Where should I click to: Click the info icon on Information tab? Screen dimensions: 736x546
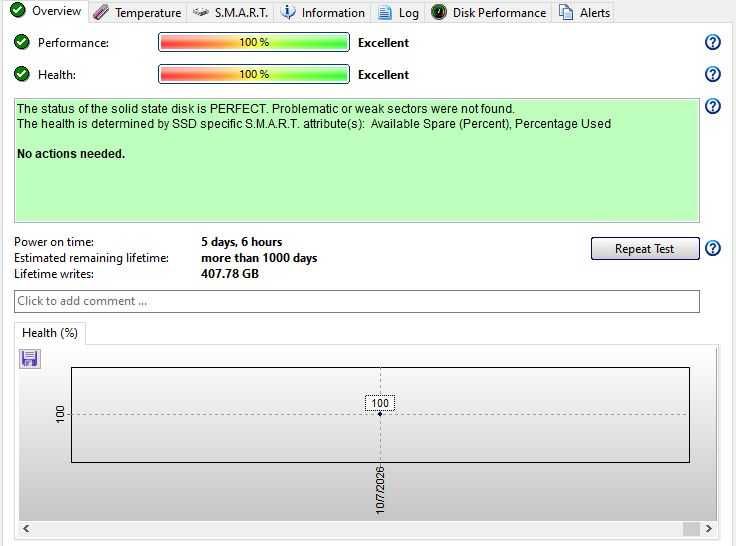point(288,12)
